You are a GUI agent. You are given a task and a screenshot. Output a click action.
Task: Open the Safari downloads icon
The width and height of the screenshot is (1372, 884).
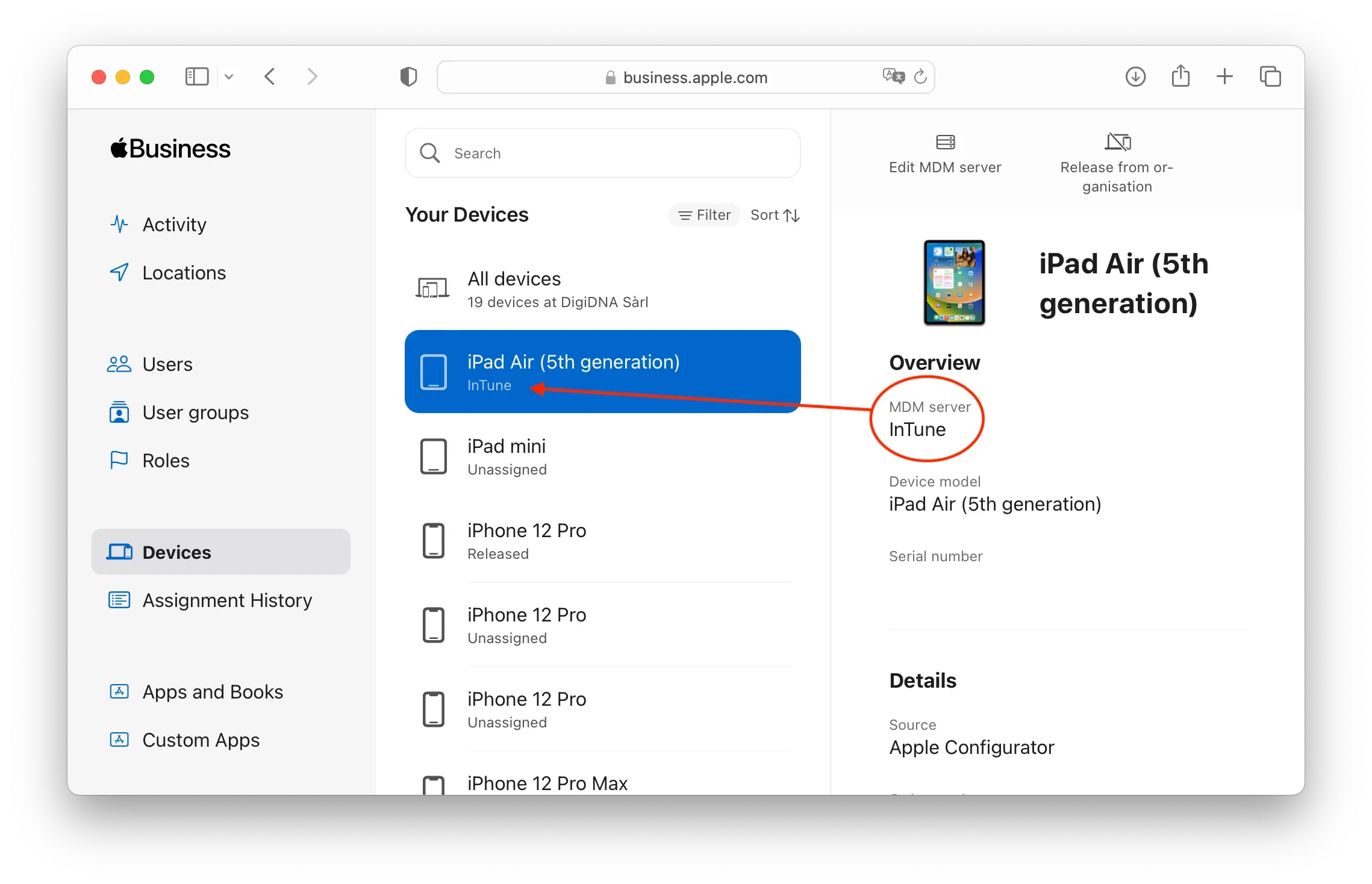point(1135,77)
